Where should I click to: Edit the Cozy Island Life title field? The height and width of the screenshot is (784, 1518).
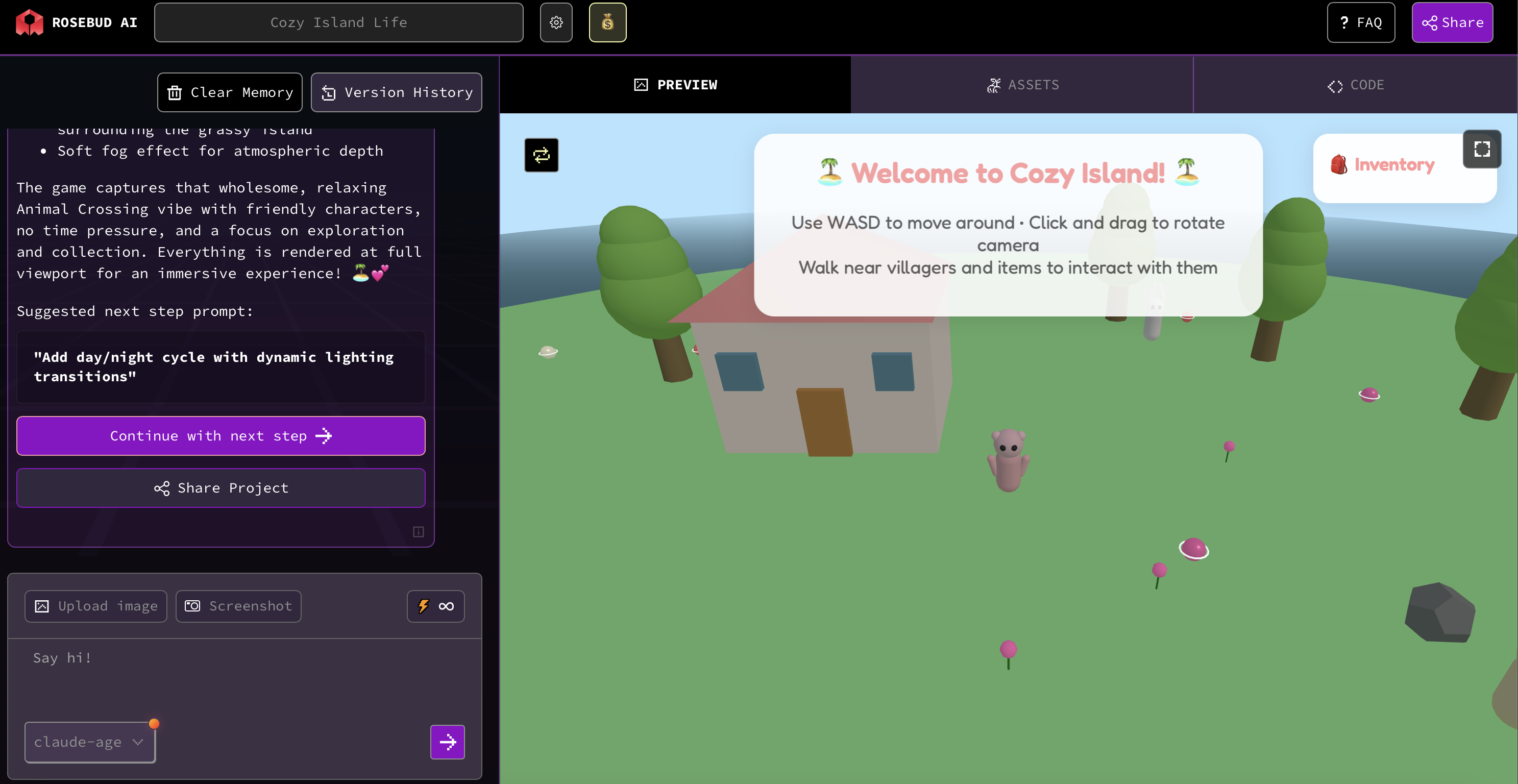point(338,22)
